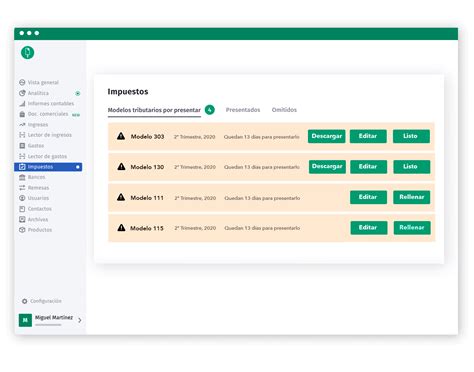This screenshot has height=372, width=474.
Task: Click the Informes contables bar chart icon
Action: (22, 104)
